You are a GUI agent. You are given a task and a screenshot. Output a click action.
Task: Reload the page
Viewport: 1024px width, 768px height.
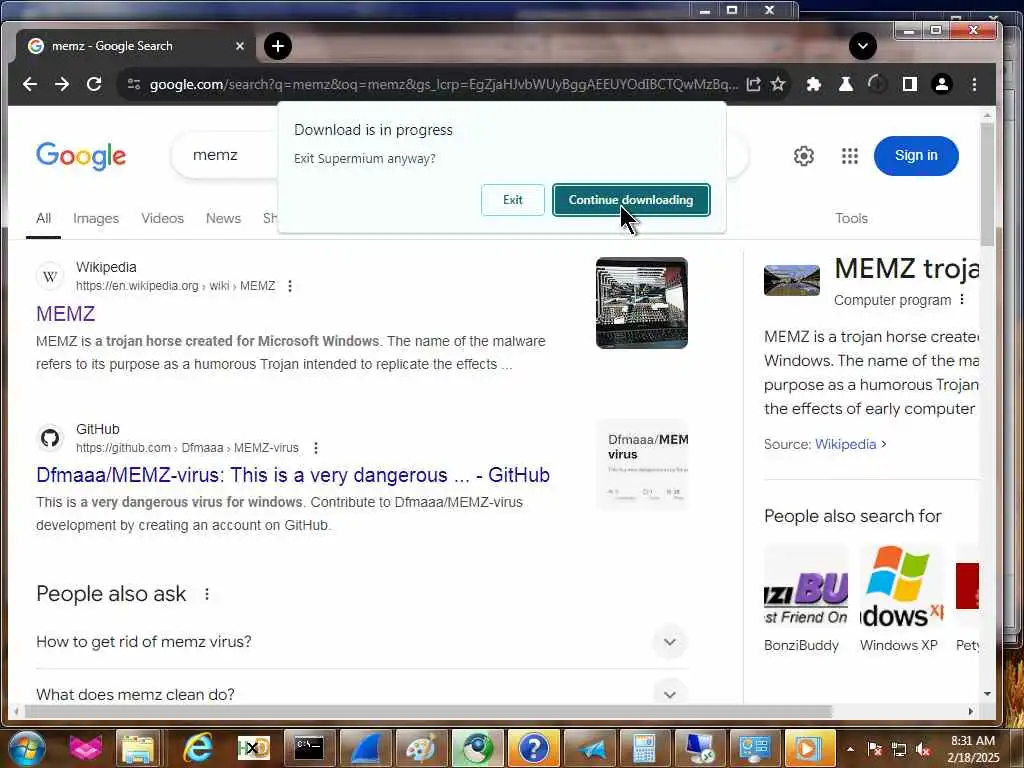point(94,84)
